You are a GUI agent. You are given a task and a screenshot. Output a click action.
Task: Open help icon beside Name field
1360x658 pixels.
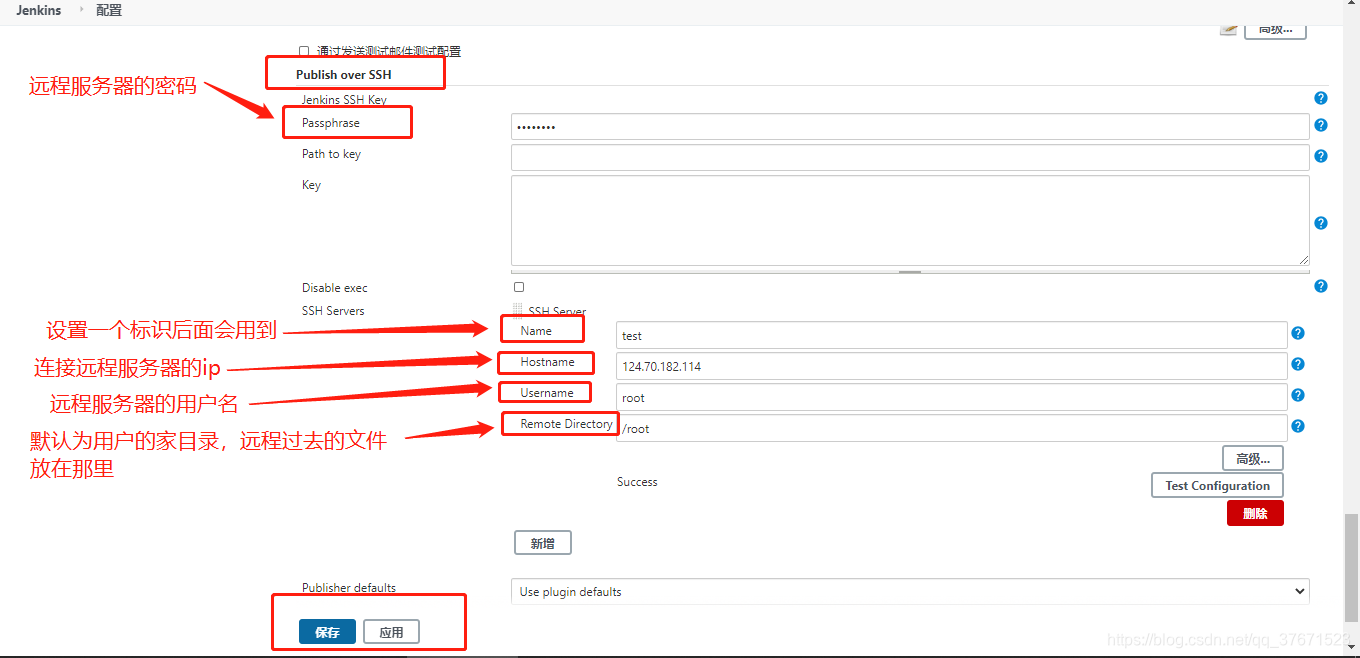[x=1298, y=333]
